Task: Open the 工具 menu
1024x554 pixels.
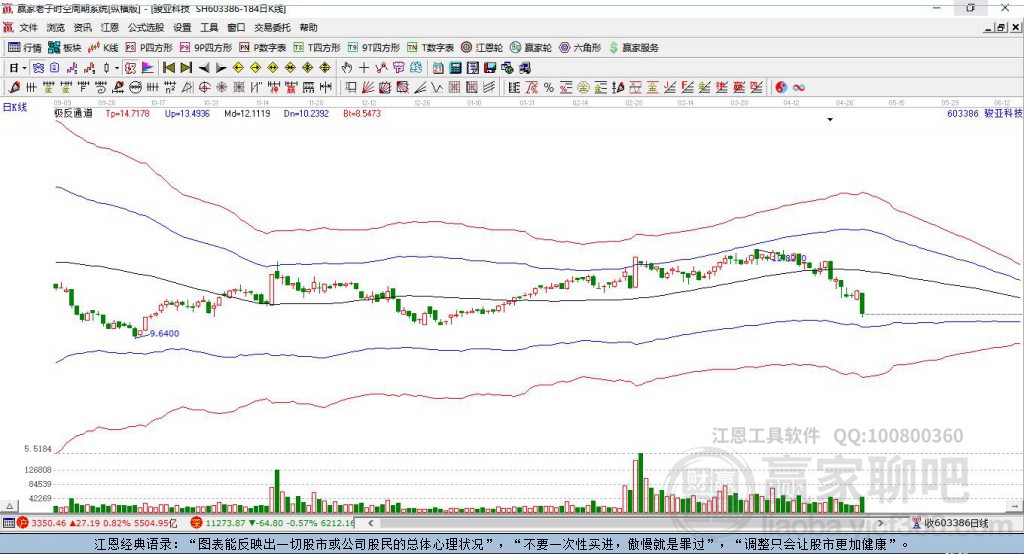Action: point(209,27)
